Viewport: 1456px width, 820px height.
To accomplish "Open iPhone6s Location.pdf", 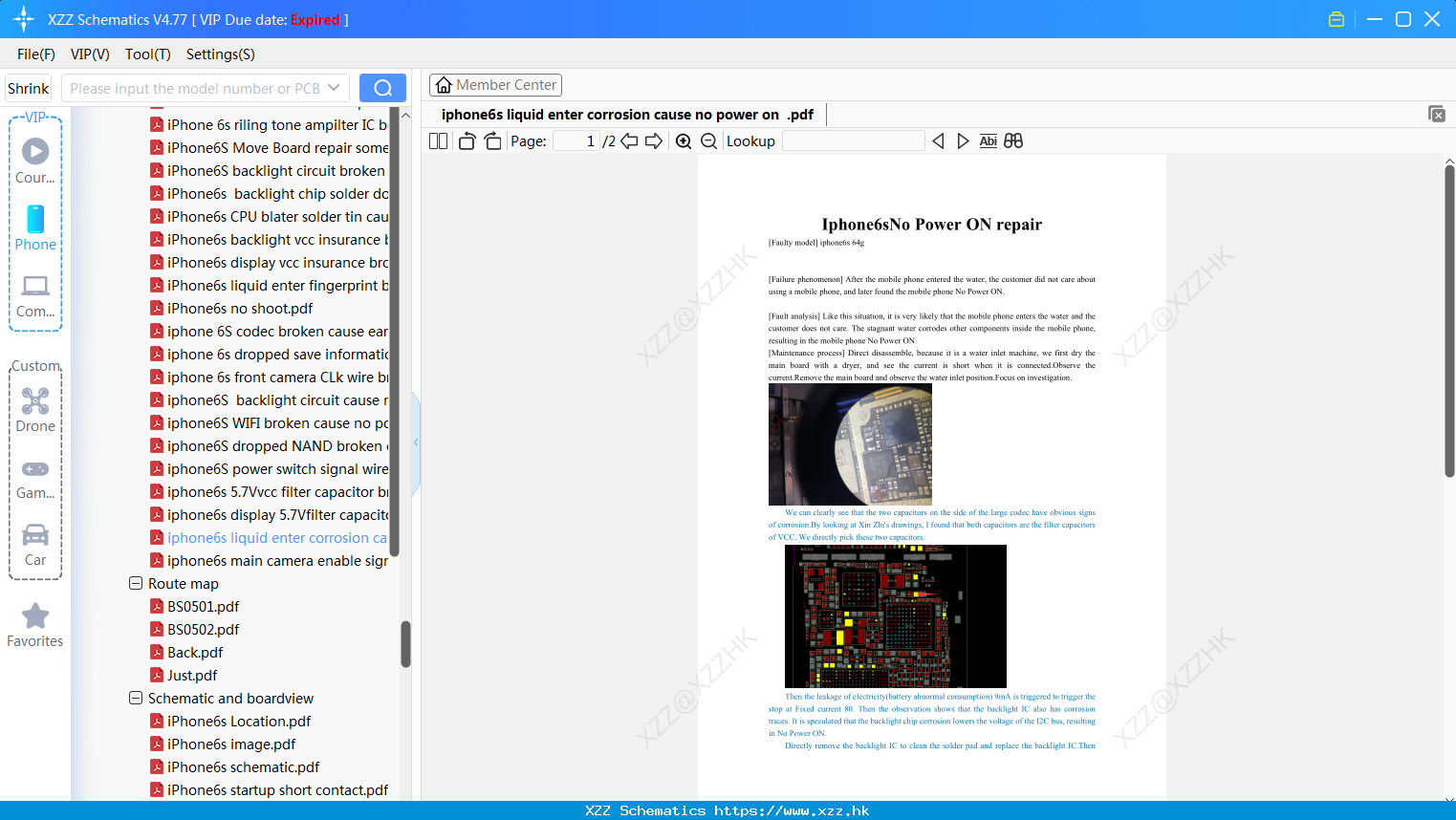I will (239, 721).
